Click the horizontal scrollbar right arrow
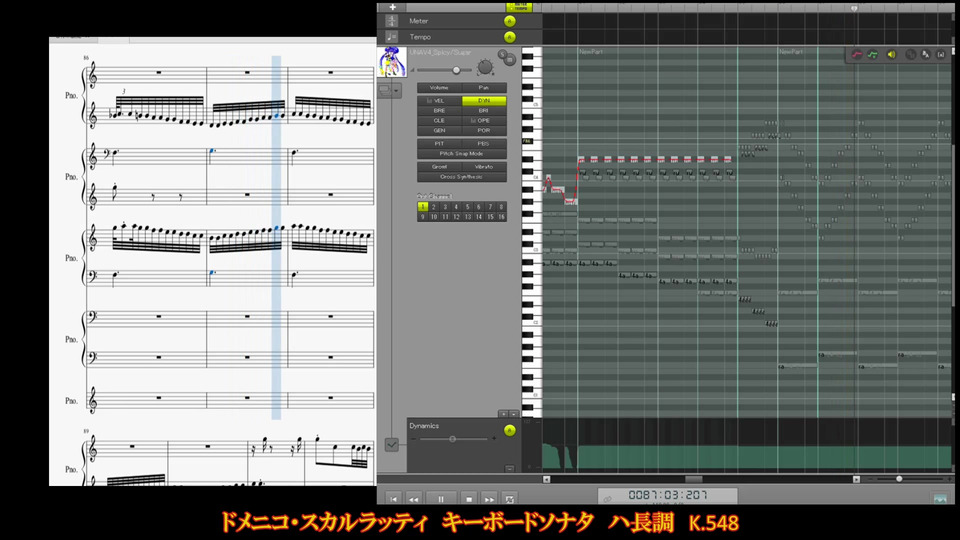Screen dimensions: 960x540 (x=857, y=479)
